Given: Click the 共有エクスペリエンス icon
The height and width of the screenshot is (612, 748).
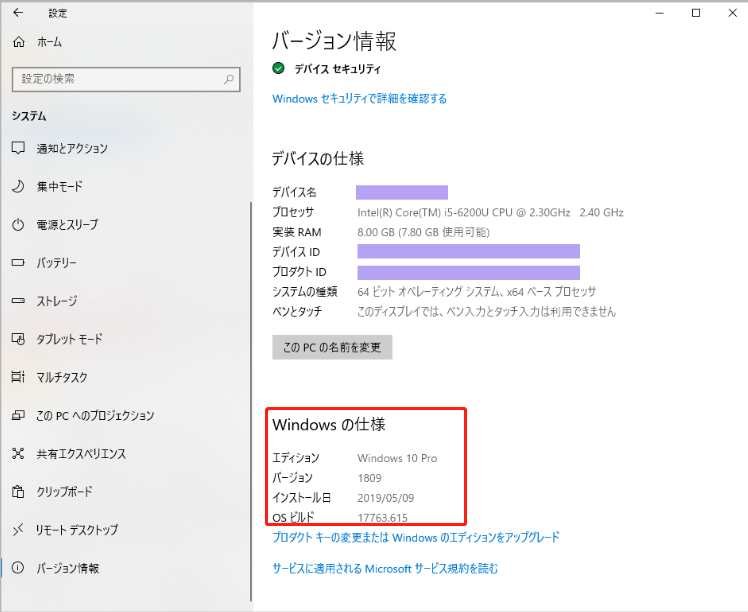Looking at the screenshot, I should (x=18, y=453).
